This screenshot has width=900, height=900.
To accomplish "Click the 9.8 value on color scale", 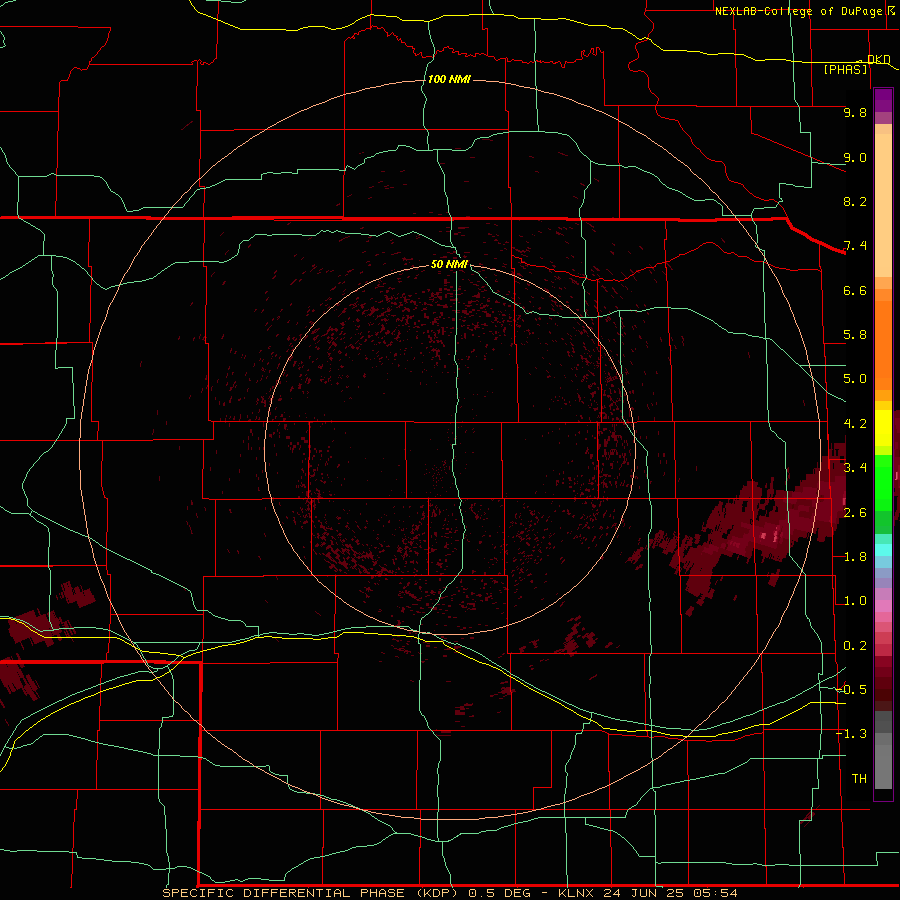I will coord(855,112).
